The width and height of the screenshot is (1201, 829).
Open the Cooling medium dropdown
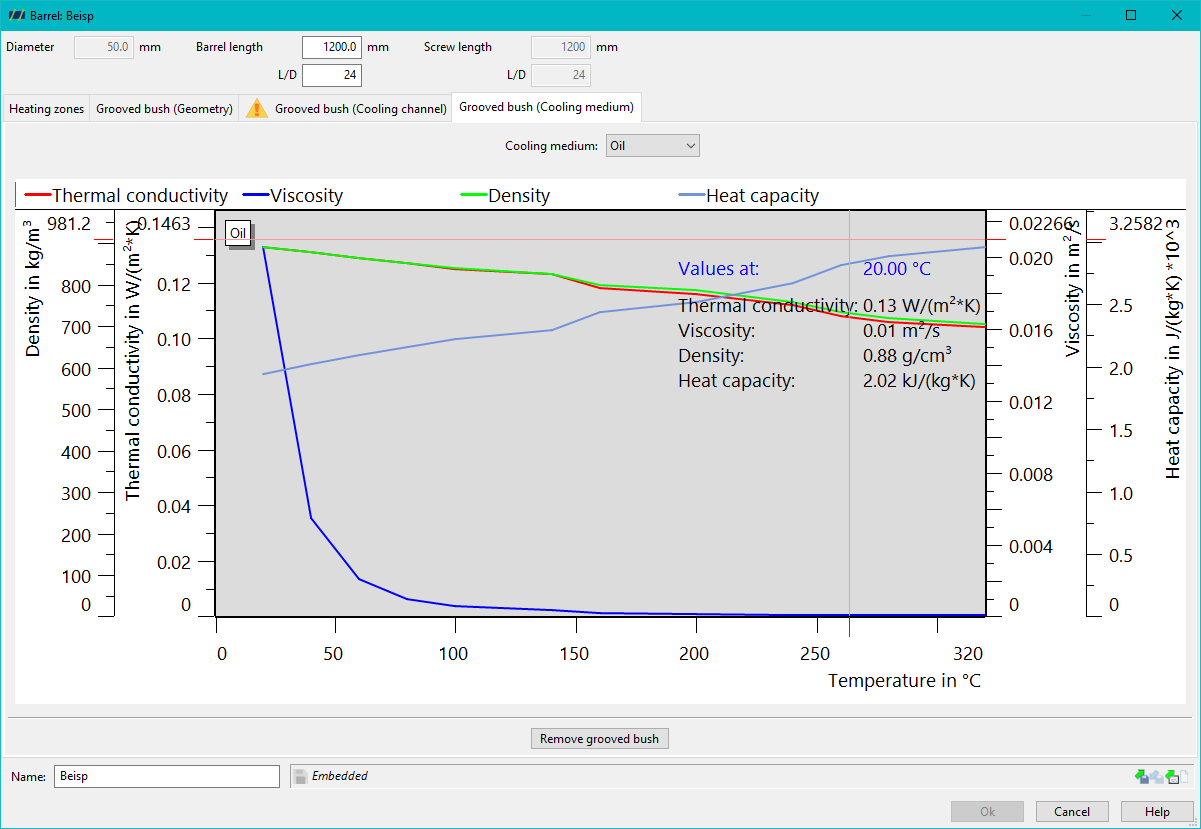(653, 146)
